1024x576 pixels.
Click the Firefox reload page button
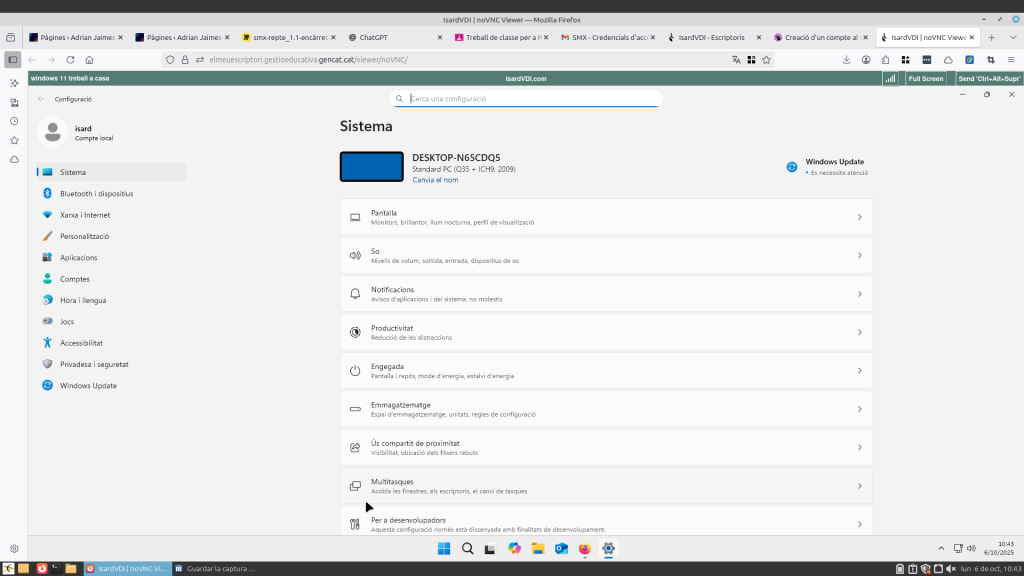click(70, 60)
